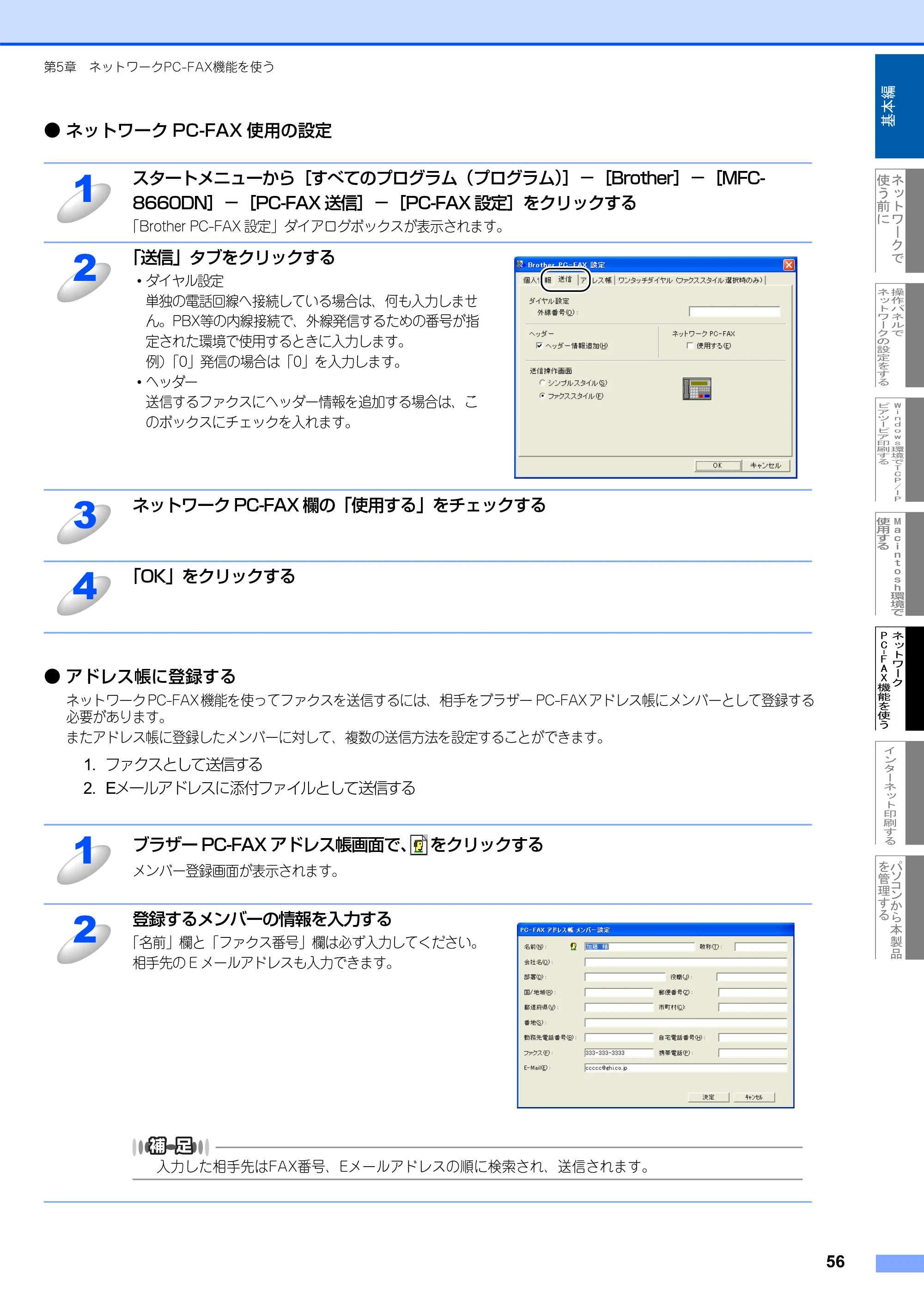The image size is (924, 1308).
Task: Click the 都道府県 input field
Action: (x=619, y=1007)
